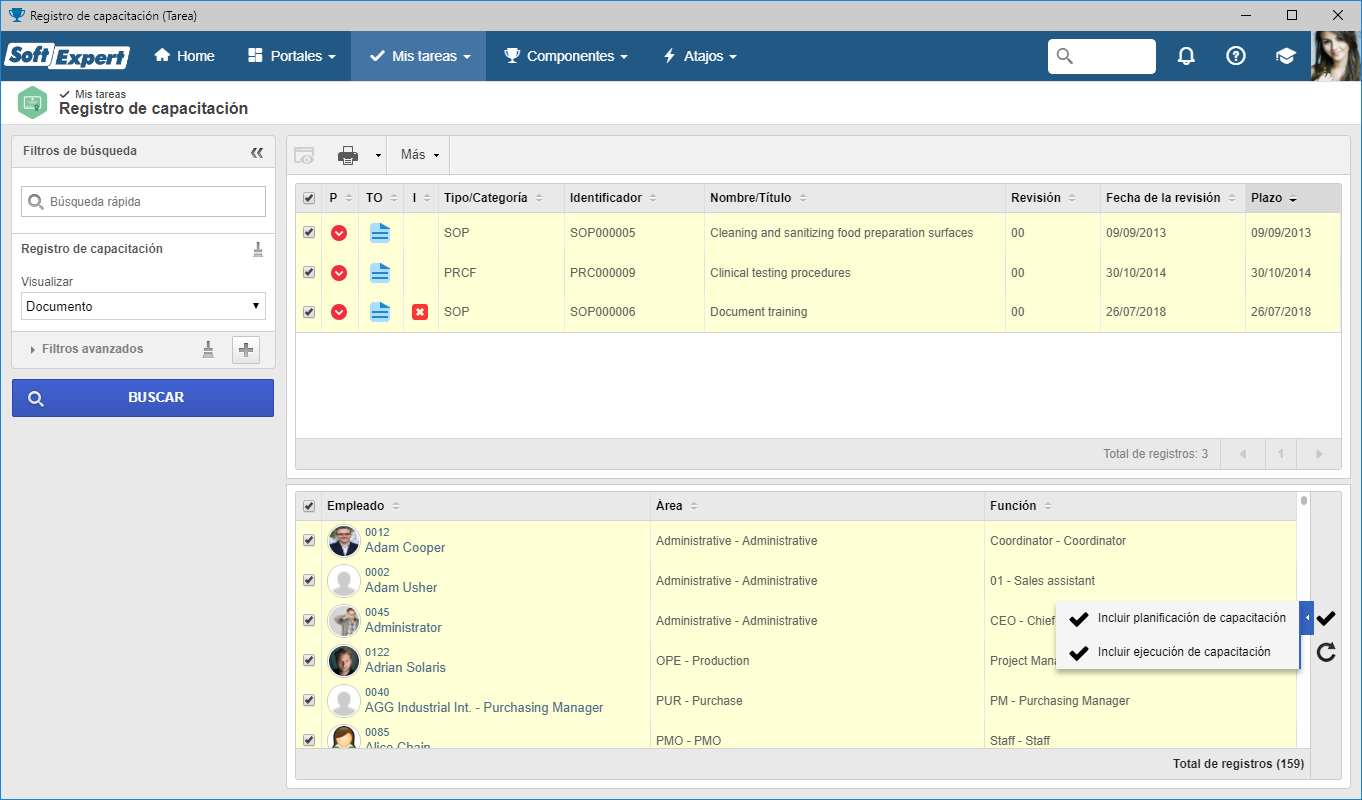Screen dimensions: 1362x800
Task: Open the notifications bell
Action: point(1186,56)
